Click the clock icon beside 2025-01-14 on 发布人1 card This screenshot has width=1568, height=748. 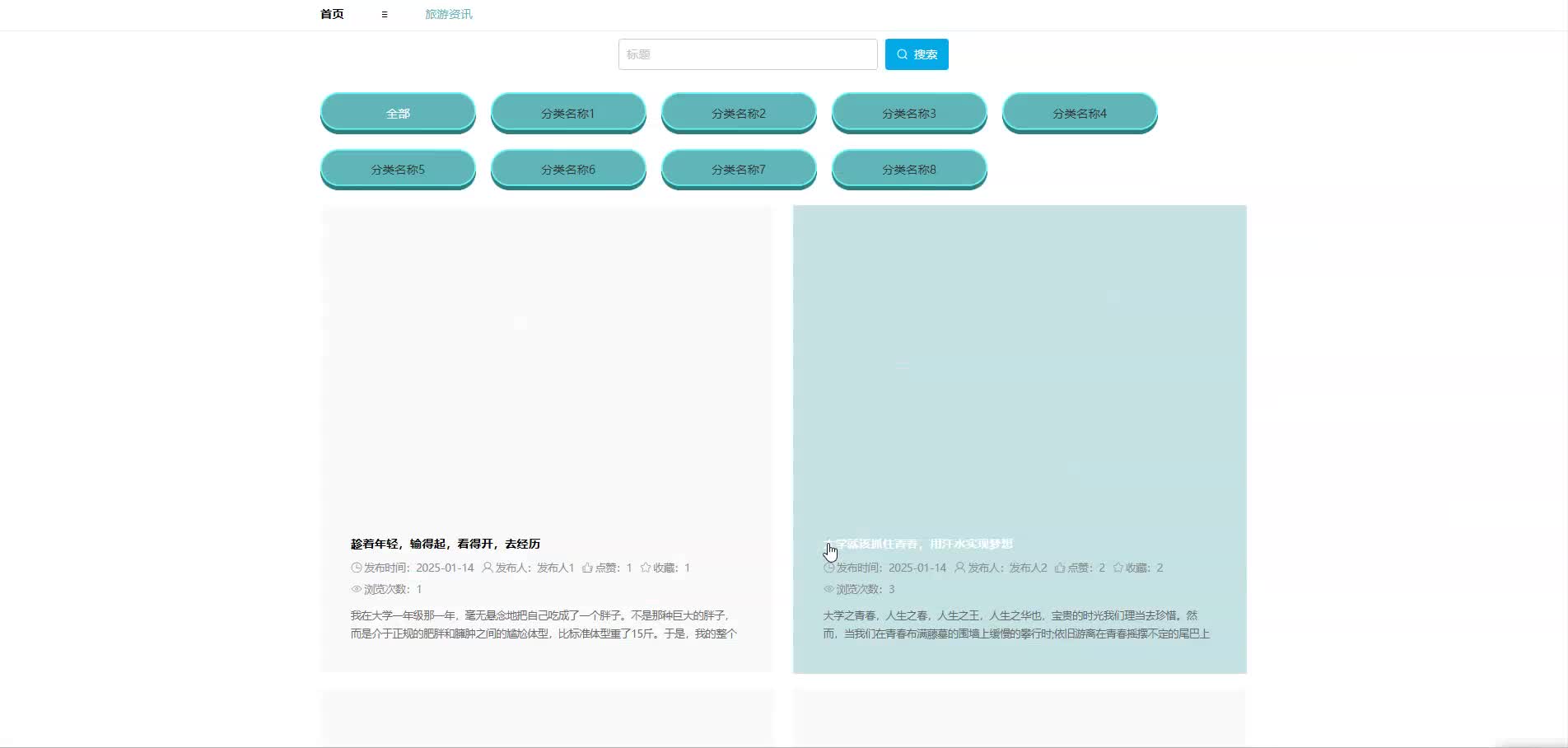pos(357,568)
